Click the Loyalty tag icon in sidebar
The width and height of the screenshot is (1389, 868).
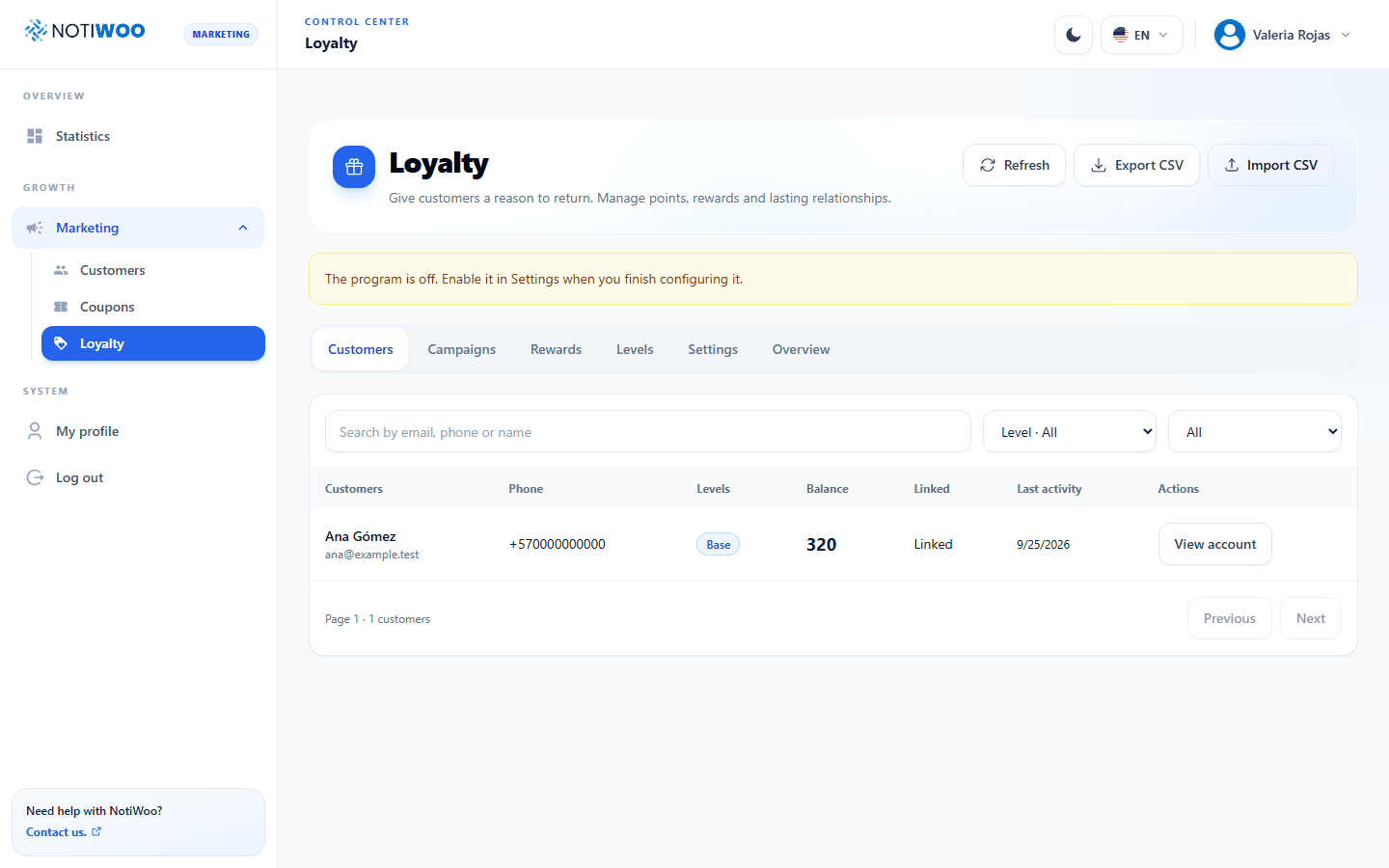tap(61, 343)
